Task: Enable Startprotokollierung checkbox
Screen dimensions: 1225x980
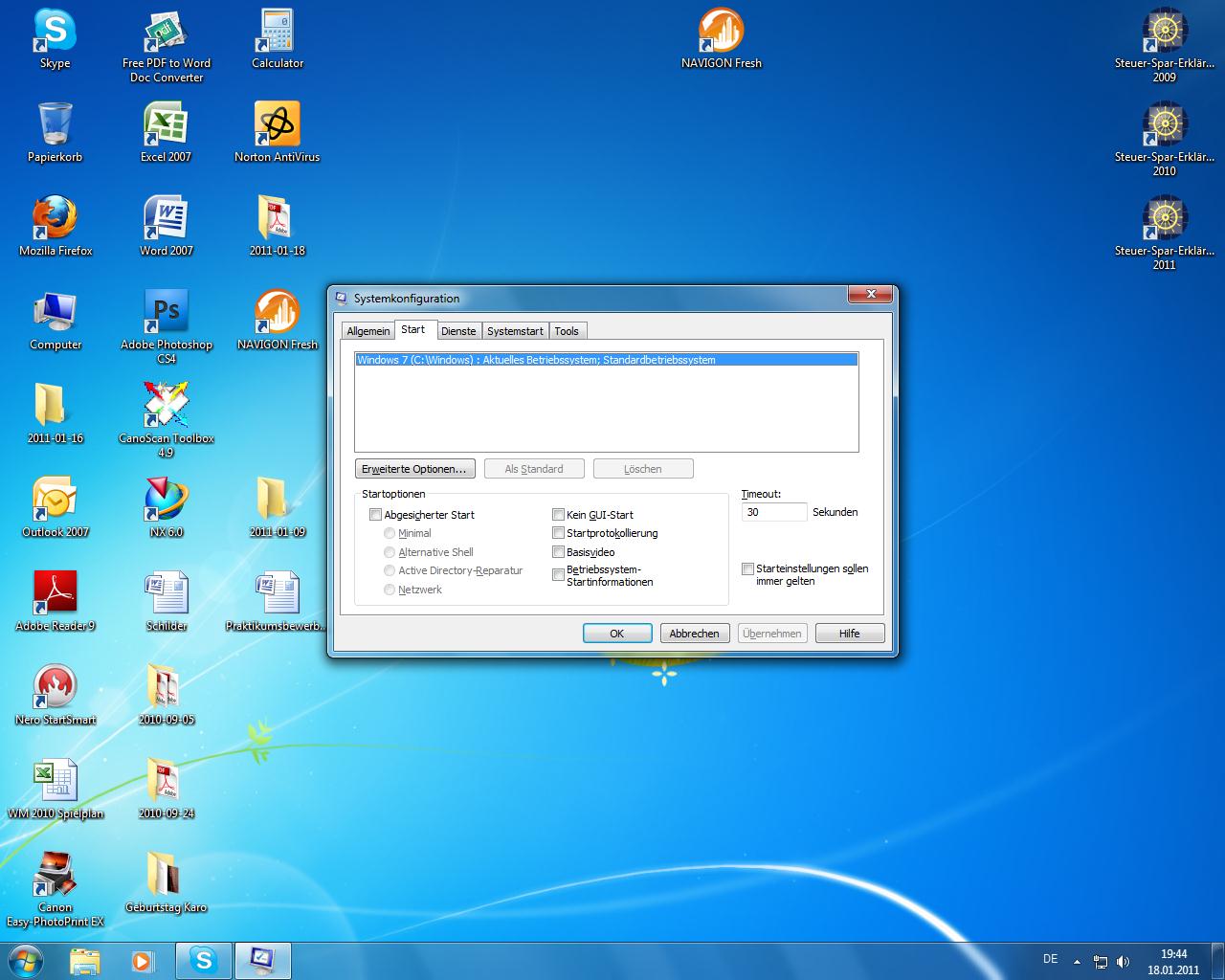Action: pyautogui.click(x=558, y=533)
